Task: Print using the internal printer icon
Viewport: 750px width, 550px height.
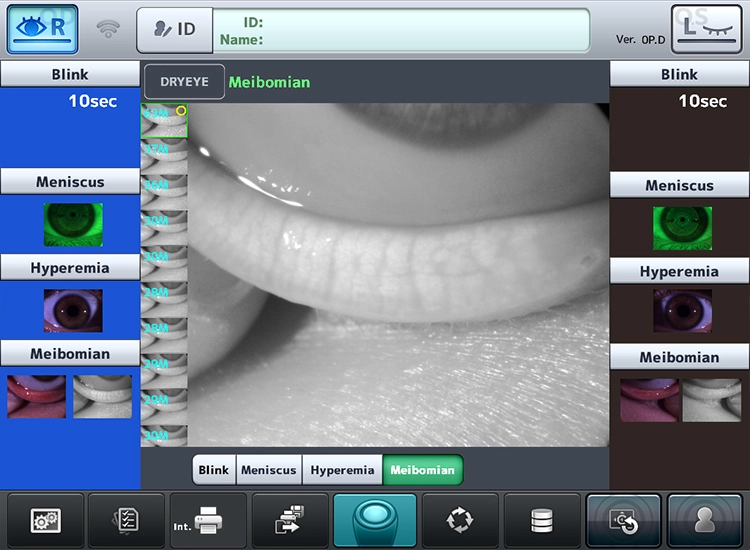Action: 208,520
